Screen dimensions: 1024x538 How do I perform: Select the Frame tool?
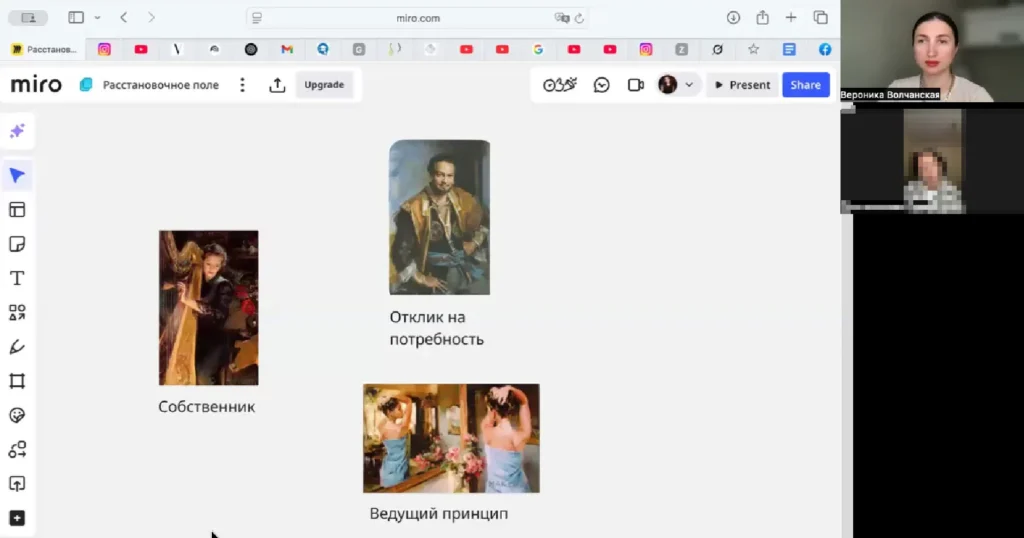tap(17, 381)
